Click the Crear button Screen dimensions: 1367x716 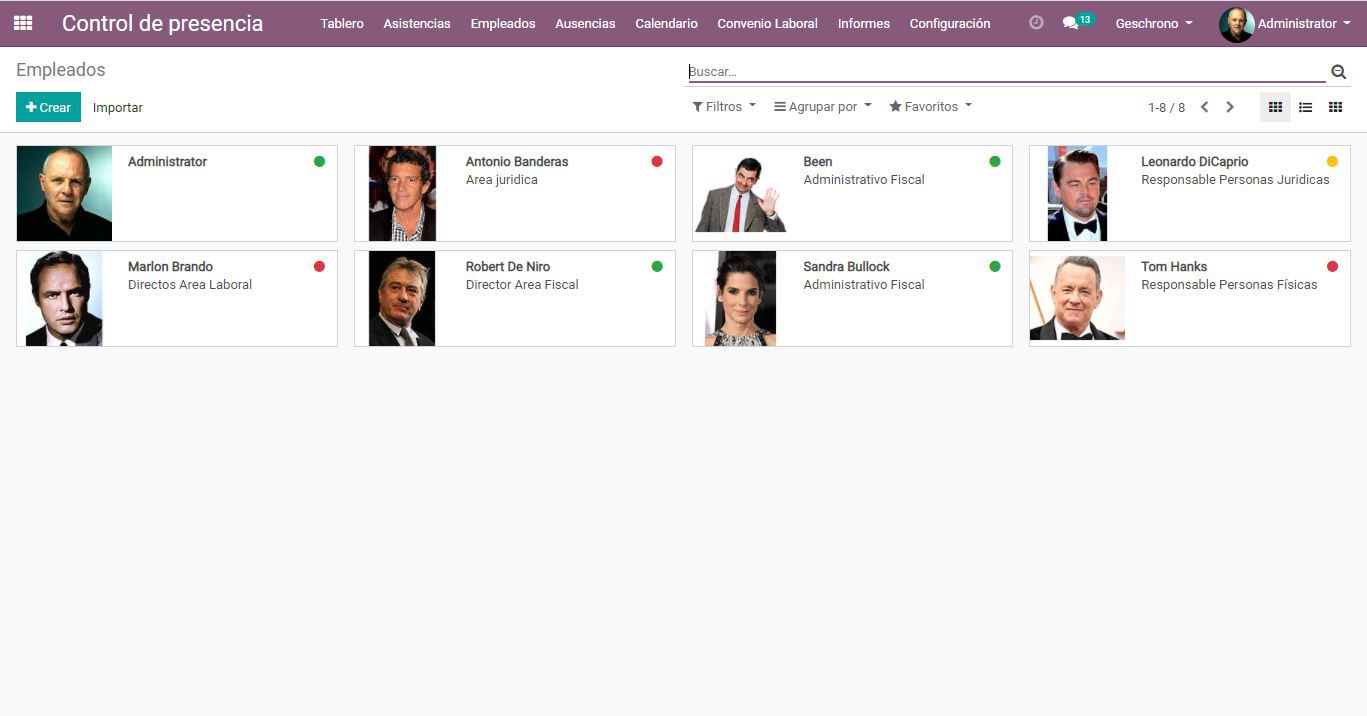pos(48,107)
